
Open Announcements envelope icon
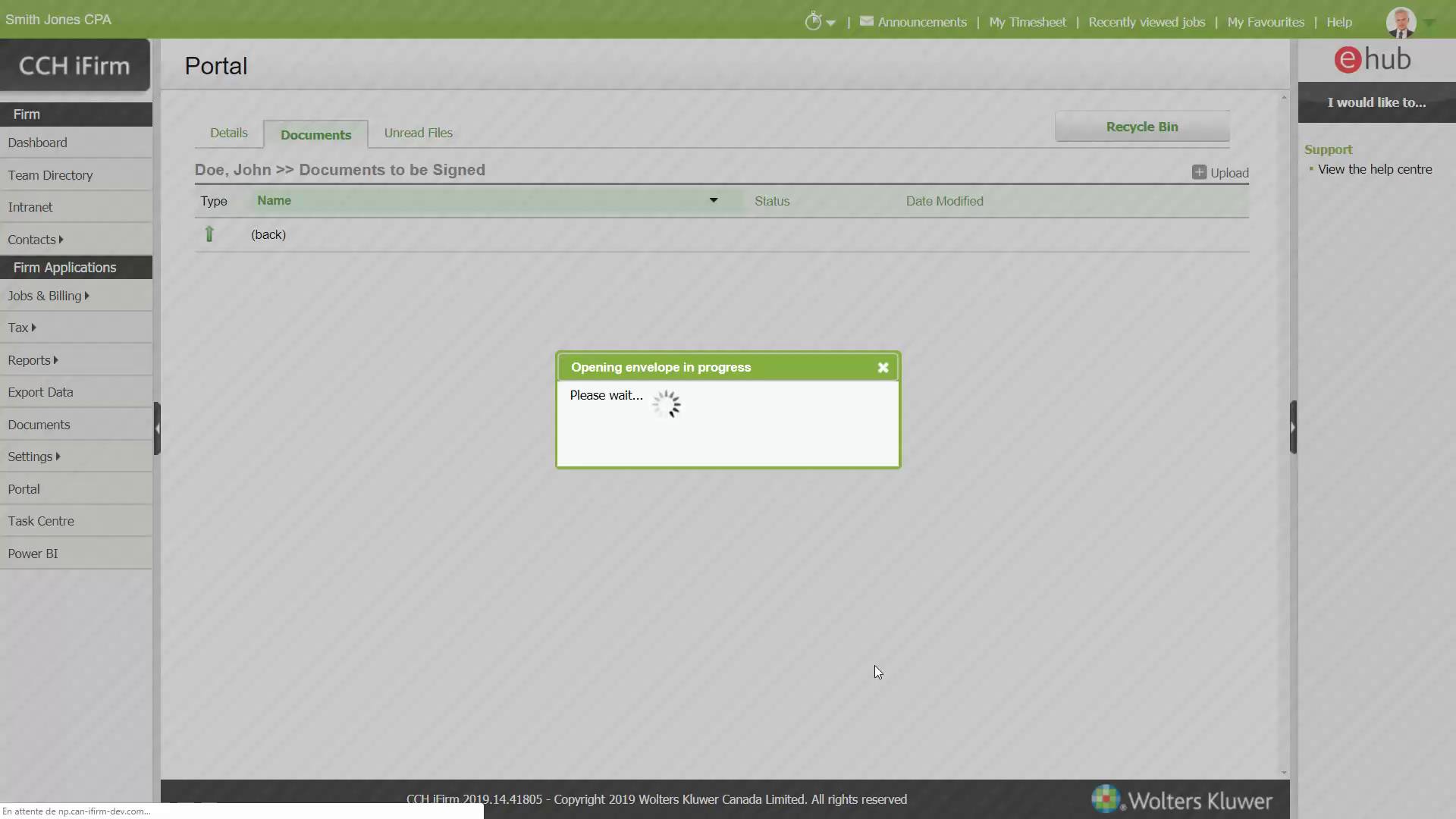pos(866,21)
